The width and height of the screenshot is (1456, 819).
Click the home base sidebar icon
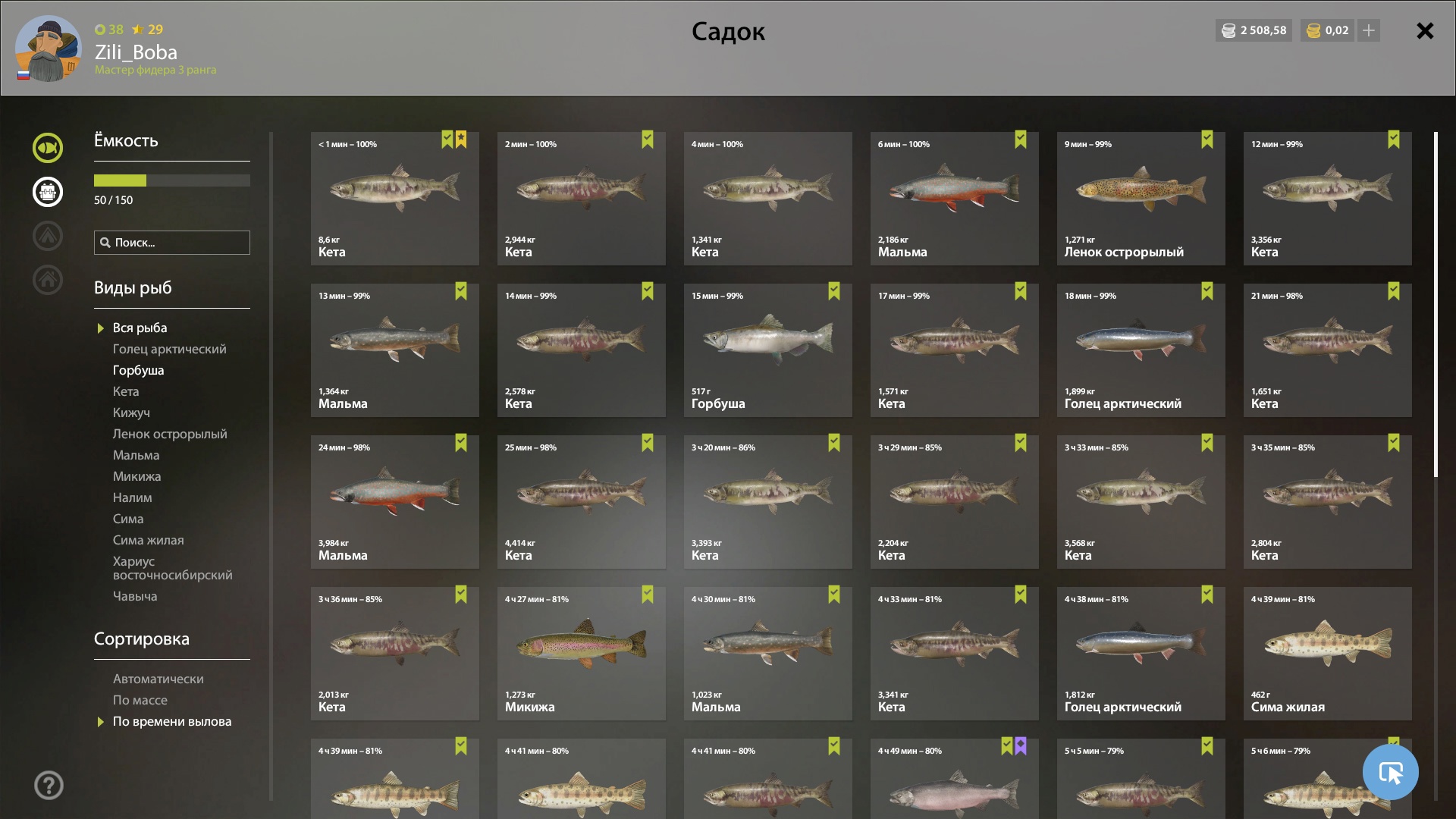point(47,280)
